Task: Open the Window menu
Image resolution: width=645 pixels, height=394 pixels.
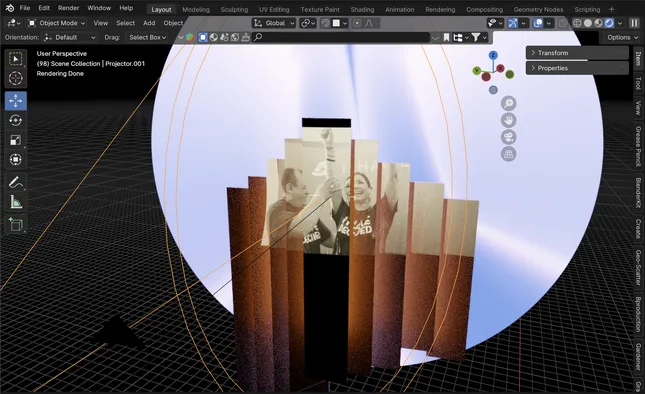Action: (99, 8)
